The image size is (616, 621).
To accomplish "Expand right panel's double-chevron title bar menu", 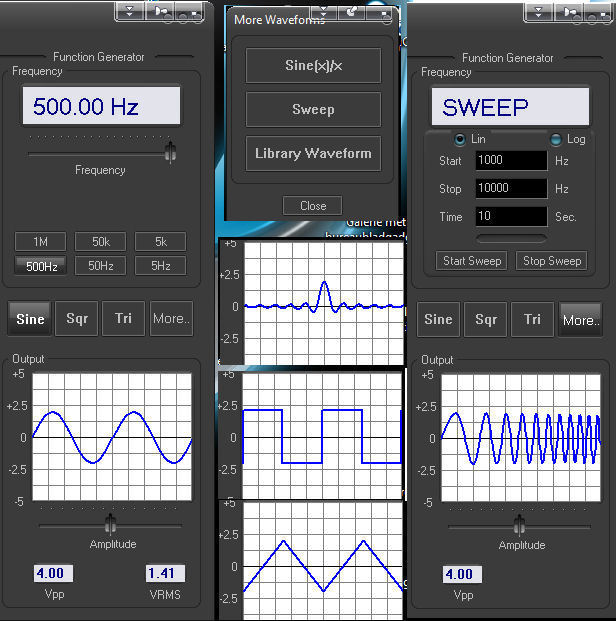I will [x=539, y=11].
